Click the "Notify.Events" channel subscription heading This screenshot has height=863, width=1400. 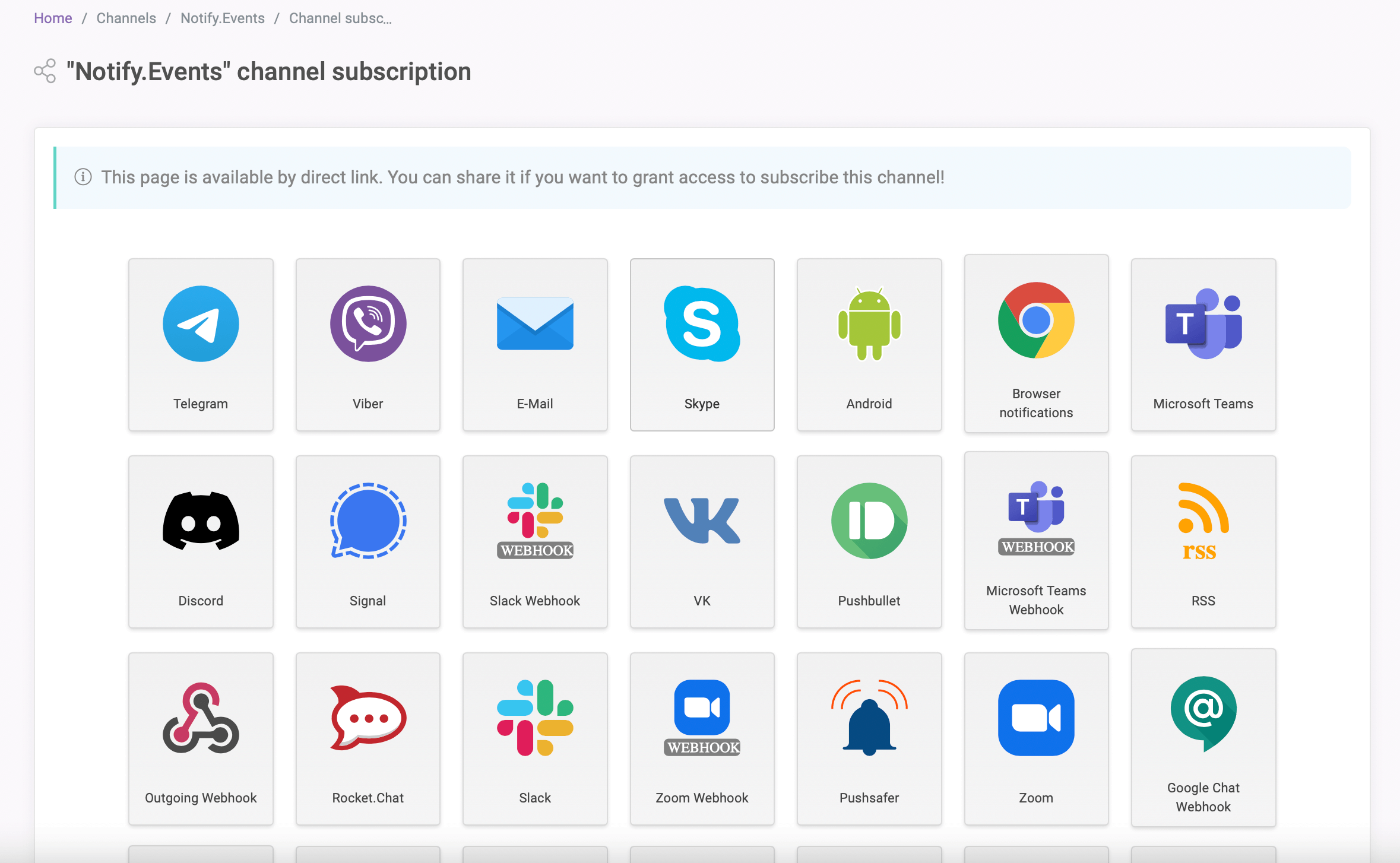coord(269,71)
